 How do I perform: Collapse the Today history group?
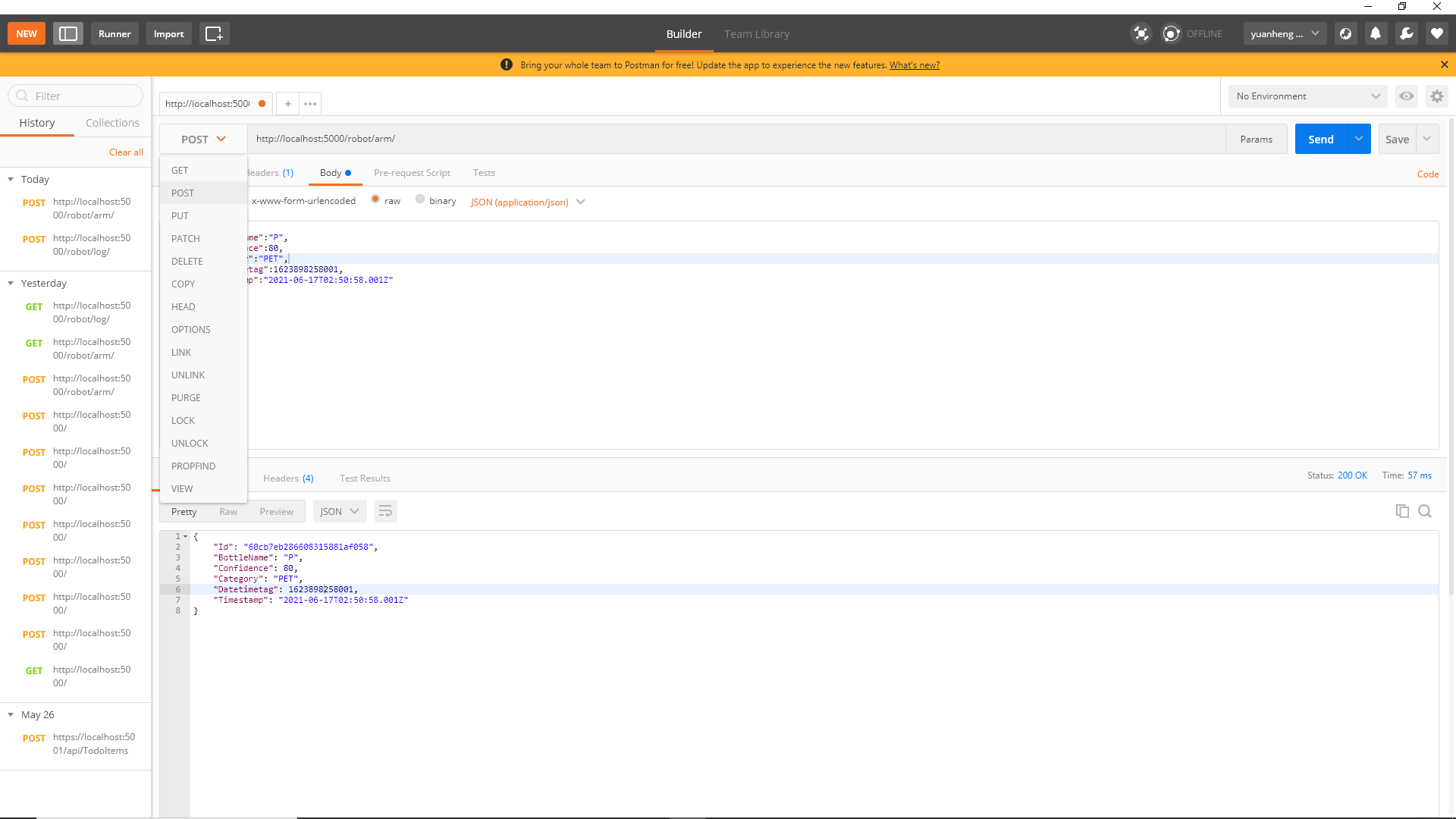tap(11, 180)
